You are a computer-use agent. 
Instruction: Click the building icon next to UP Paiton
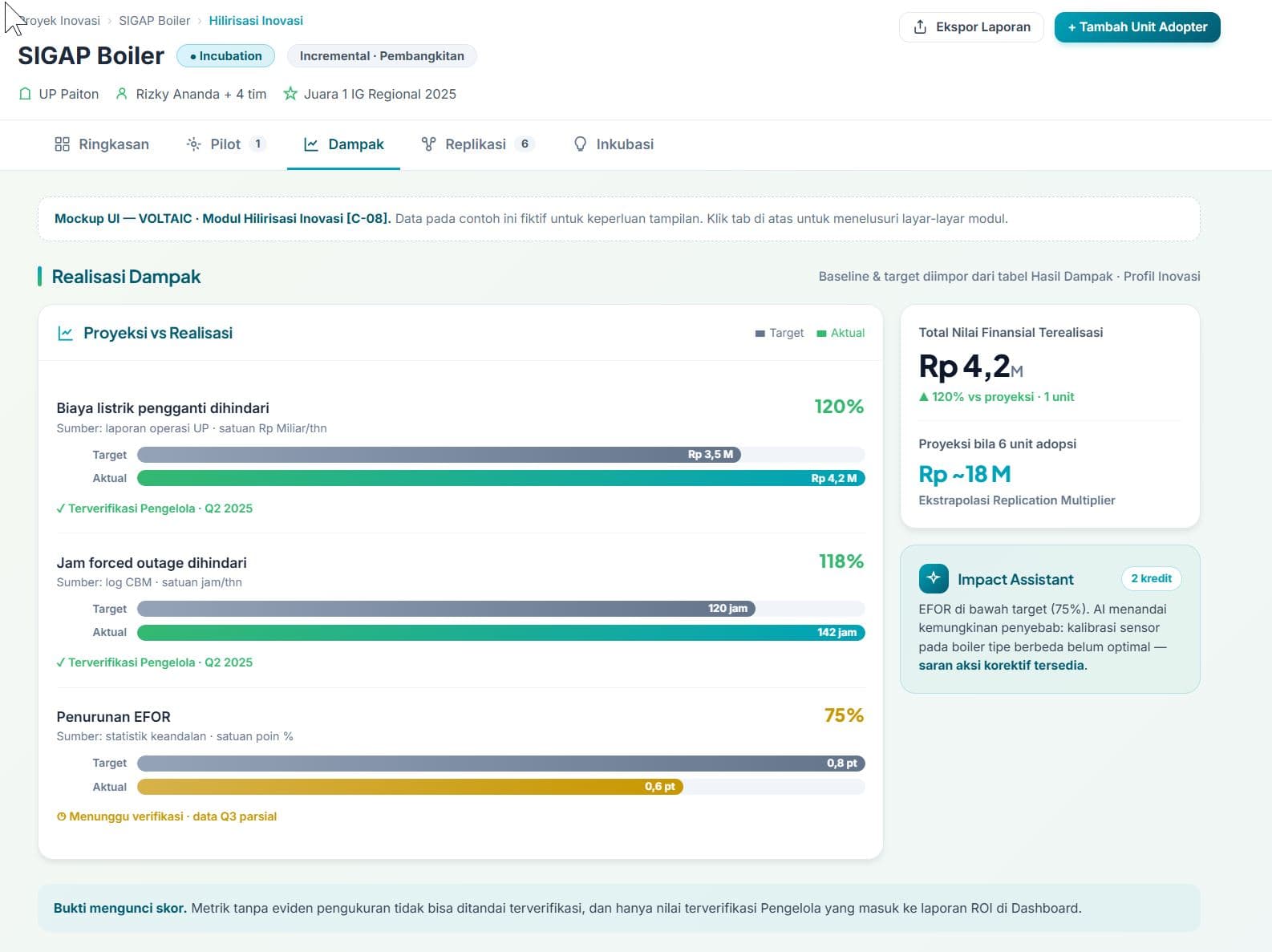[x=25, y=94]
